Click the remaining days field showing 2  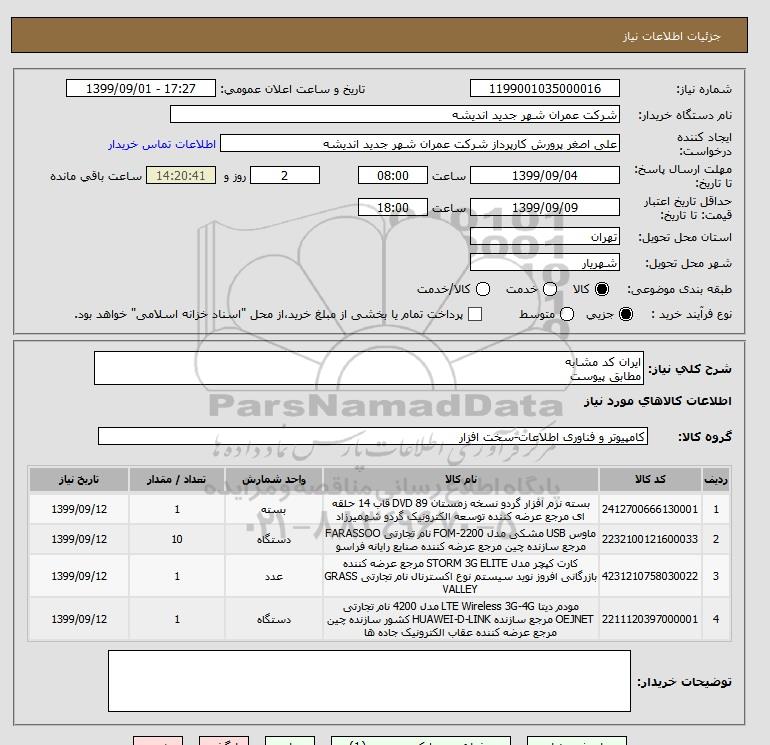click(285, 175)
